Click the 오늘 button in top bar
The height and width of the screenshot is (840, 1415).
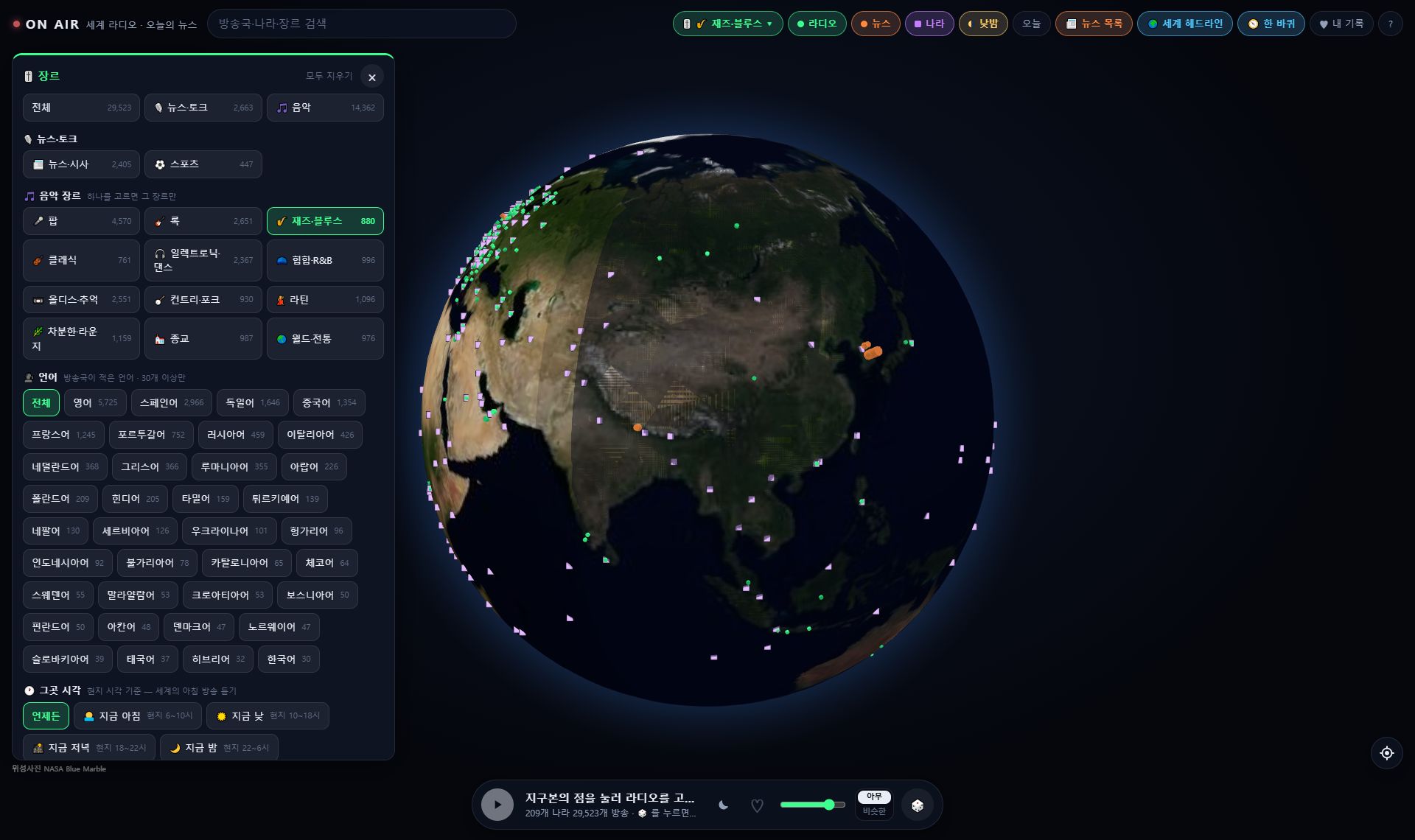(x=1031, y=24)
